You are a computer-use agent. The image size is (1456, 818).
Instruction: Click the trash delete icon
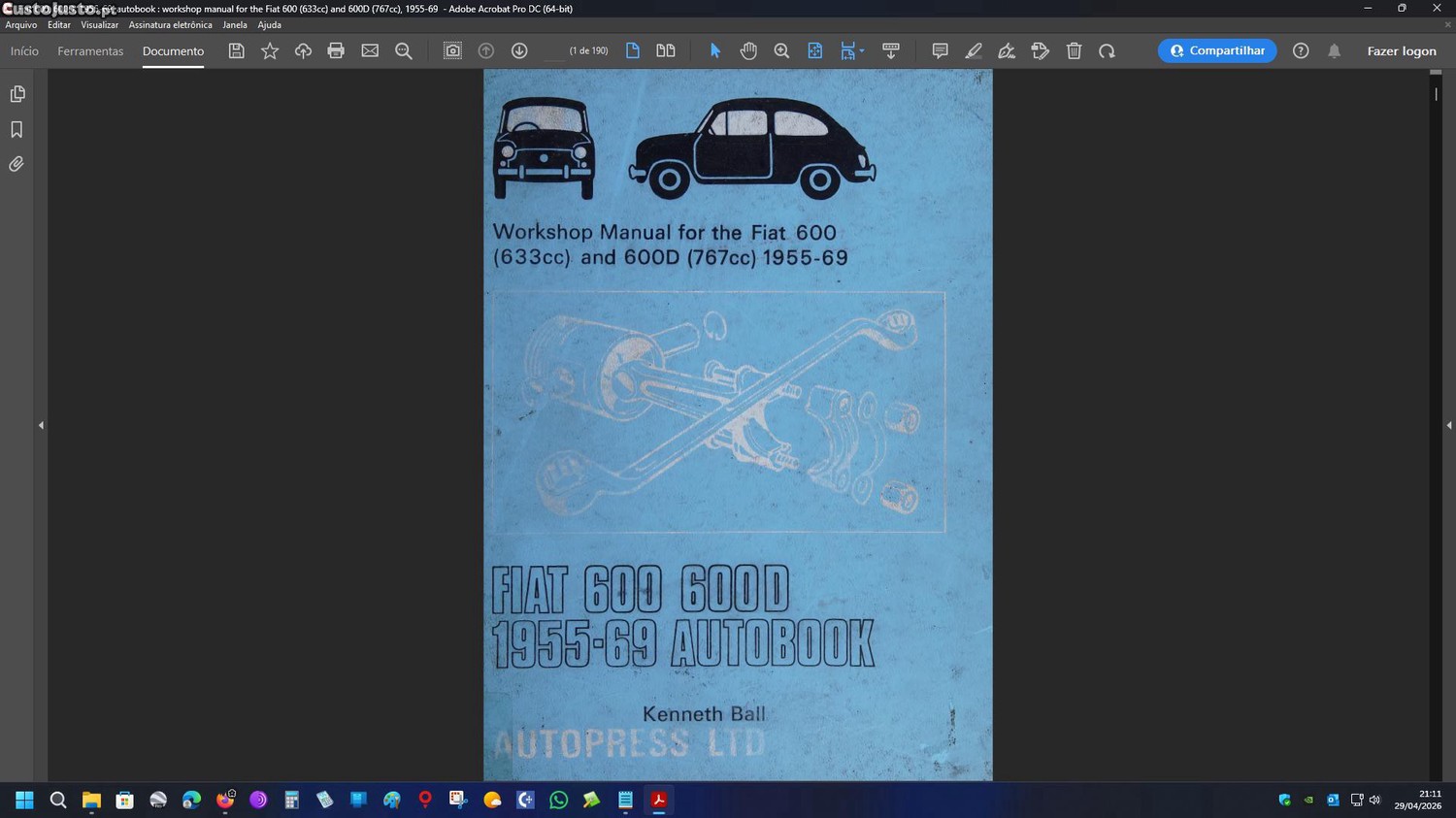[1074, 51]
